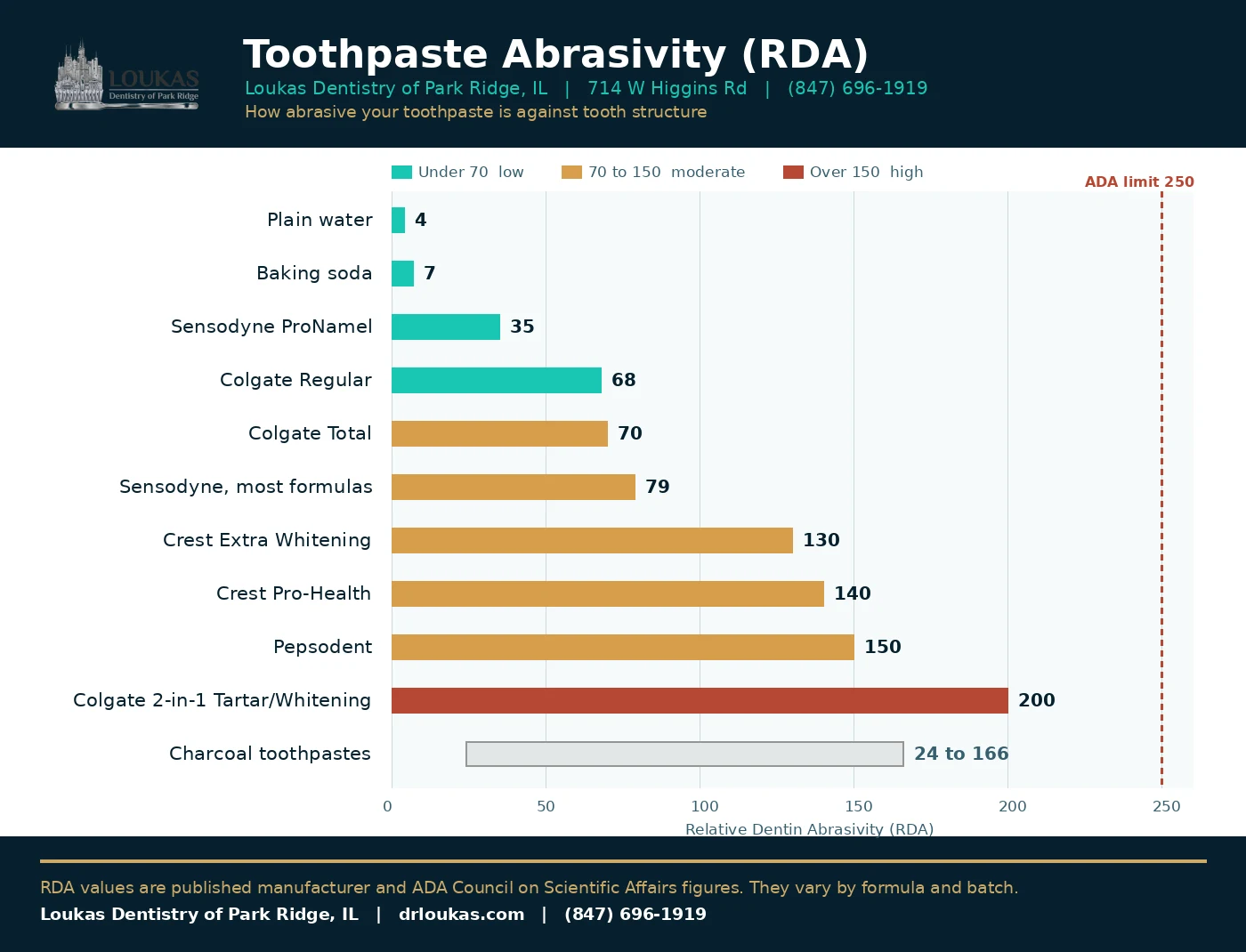Click the '714 W Higgins Rd' address in header
The height and width of the screenshot is (952, 1246).
(667, 88)
